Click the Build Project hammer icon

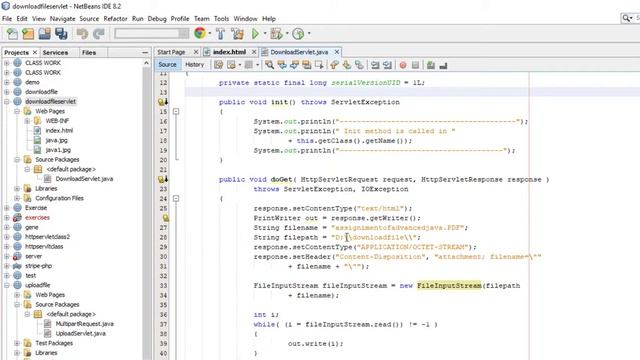pos(220,34)
